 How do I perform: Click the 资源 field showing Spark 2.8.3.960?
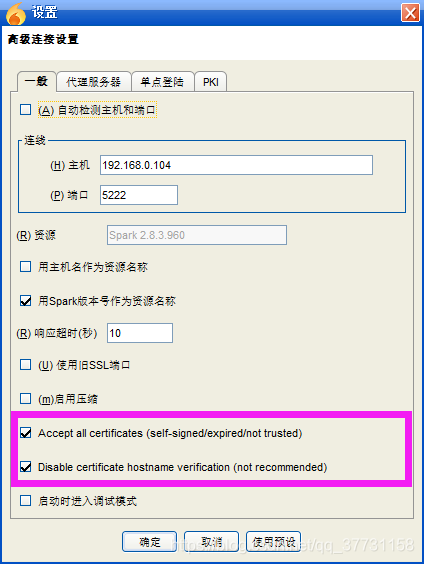pos(197,235)
